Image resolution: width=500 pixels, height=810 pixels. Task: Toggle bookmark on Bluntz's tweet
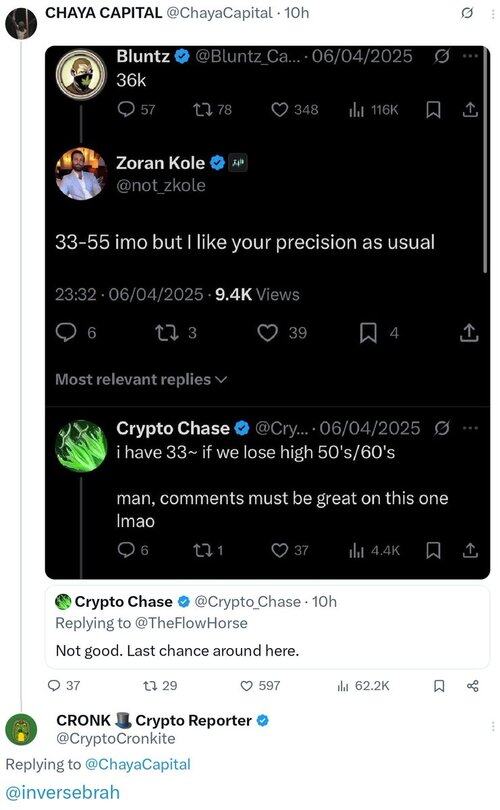433,110
